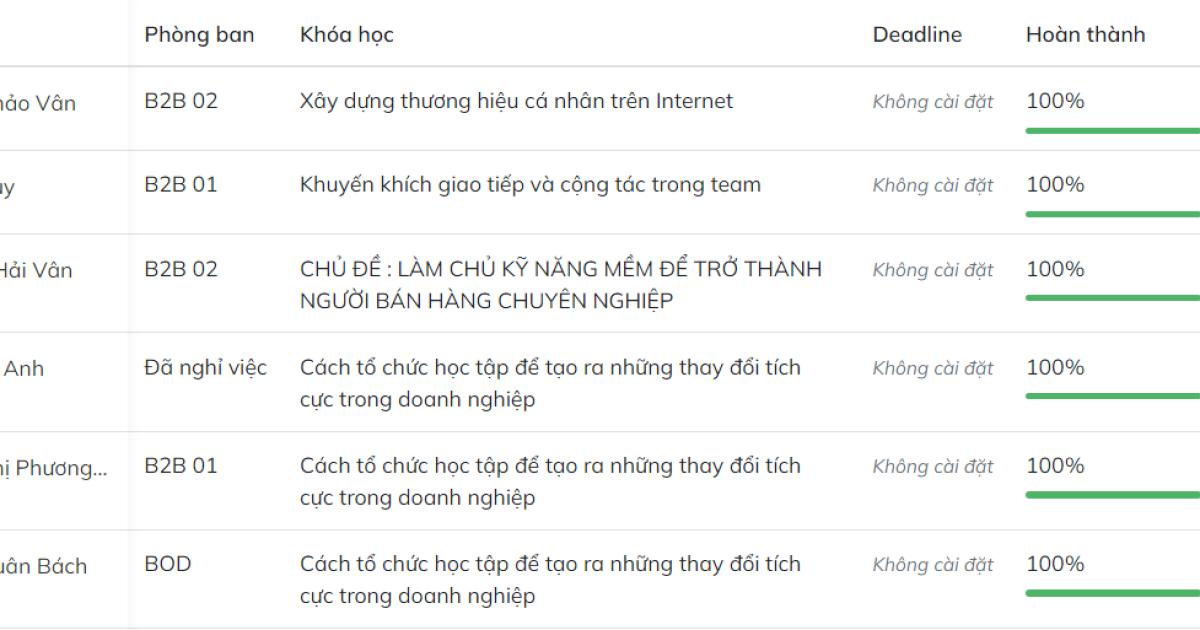The image size is (1200, 630).
Task: Sort by the "Deadline" column header
Action: pyautogui.click(x=917, y=34)
